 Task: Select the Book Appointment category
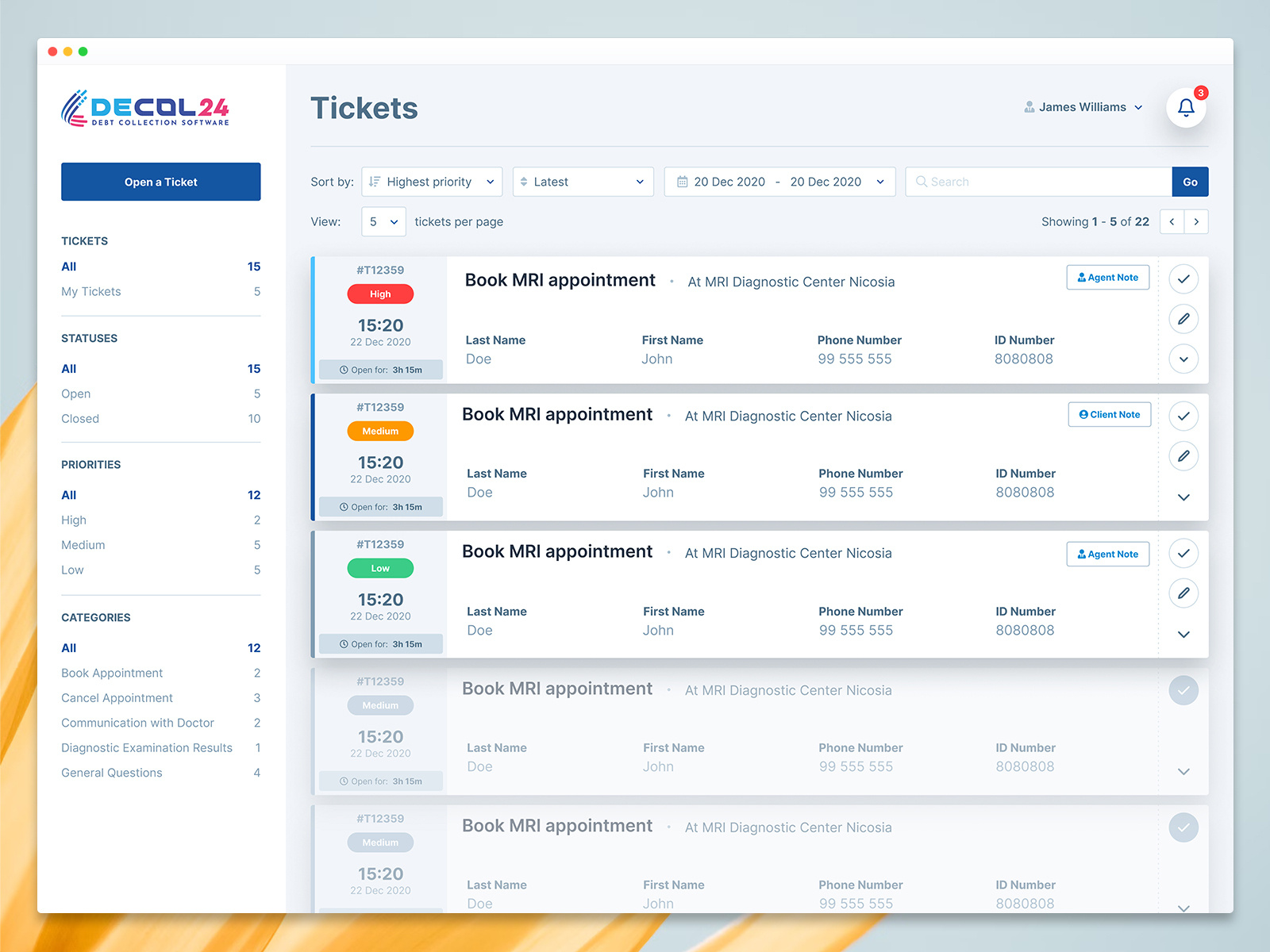[x=111, y=673]
